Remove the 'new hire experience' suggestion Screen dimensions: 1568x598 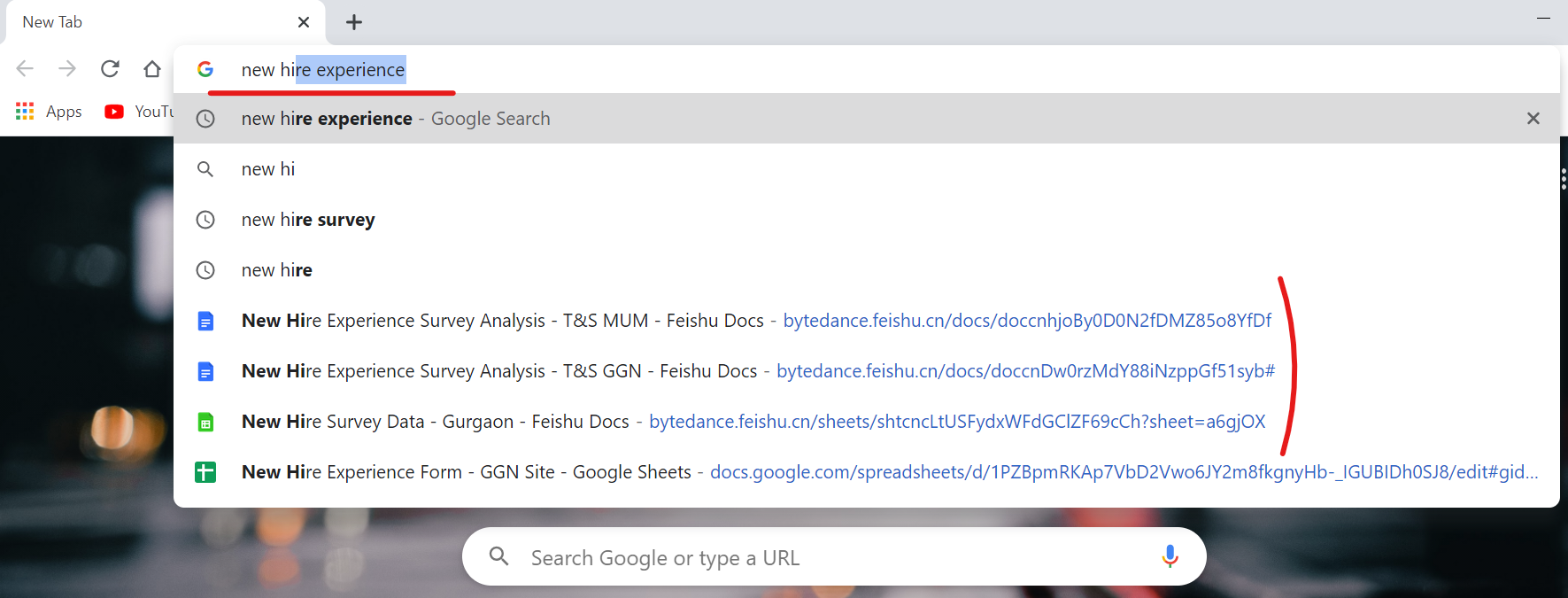coord(1533,119)
